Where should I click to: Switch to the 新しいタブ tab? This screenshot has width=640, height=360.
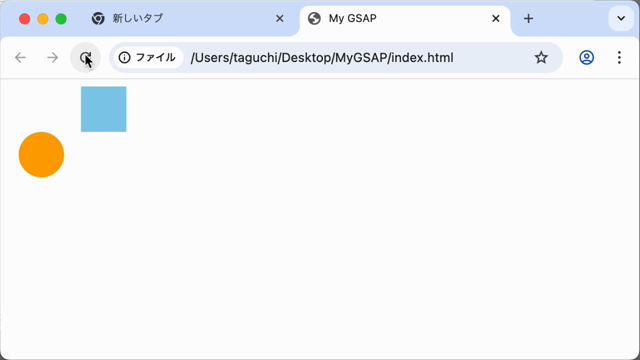tap(188, 18)
